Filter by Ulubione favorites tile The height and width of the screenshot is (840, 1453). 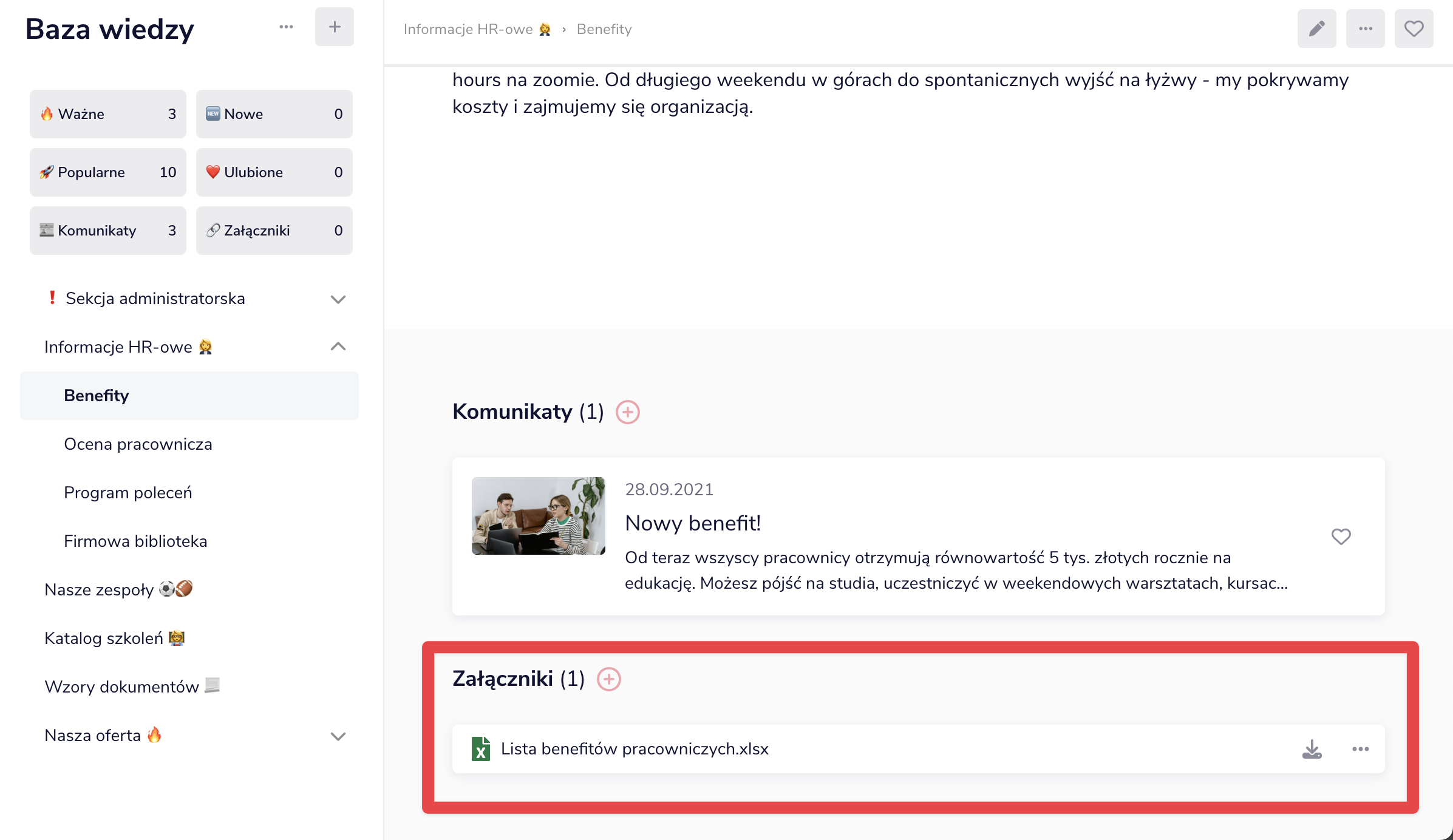tap(274, 172)
